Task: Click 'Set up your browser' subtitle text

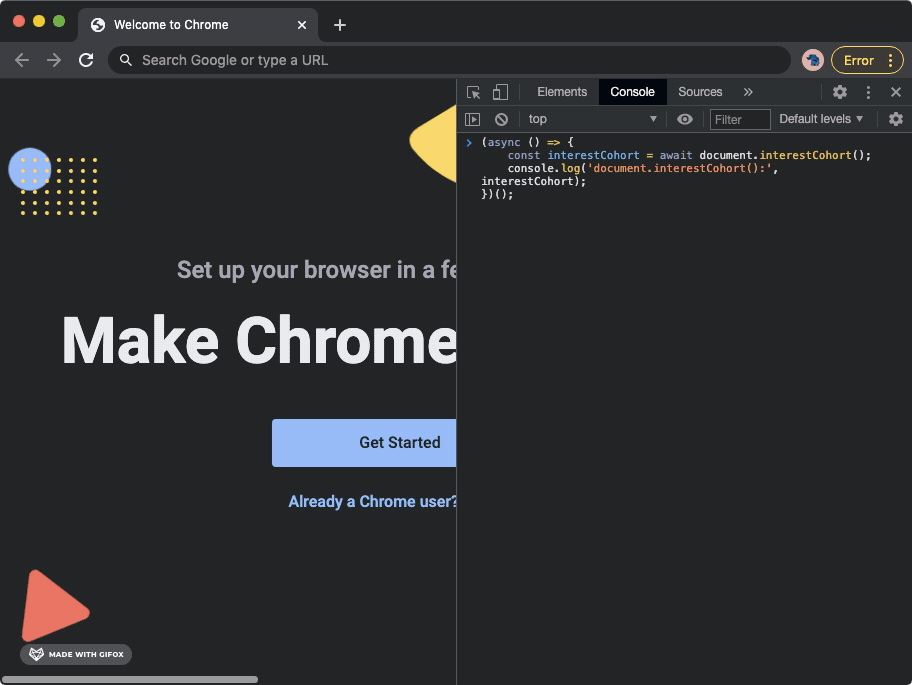Action: pos(316,270)
